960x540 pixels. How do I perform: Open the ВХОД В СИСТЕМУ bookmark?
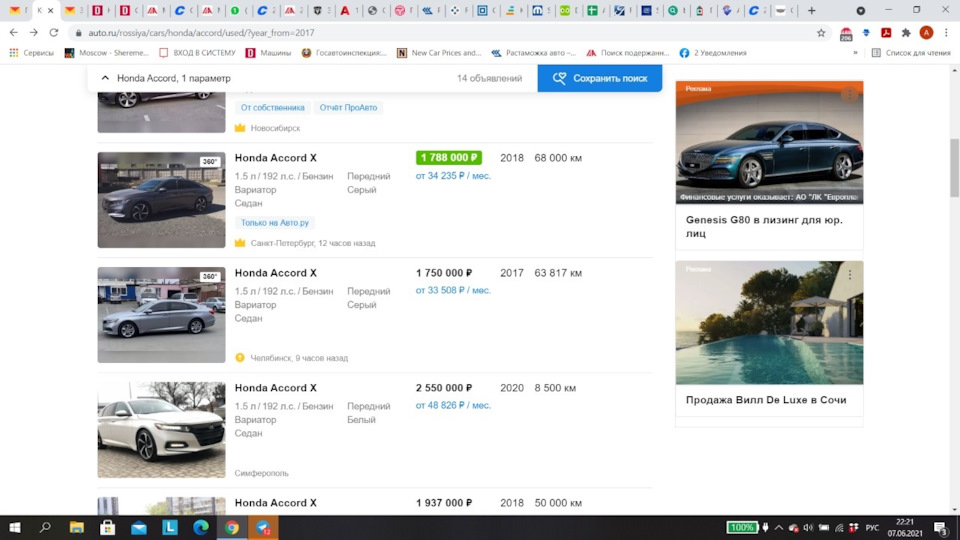click(197, 53)
